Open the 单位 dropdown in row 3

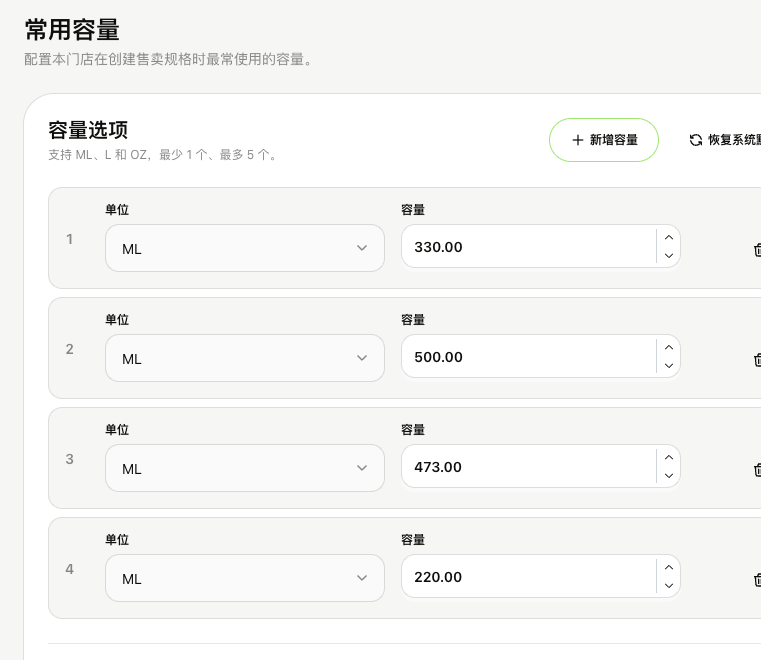coord(245,468)
